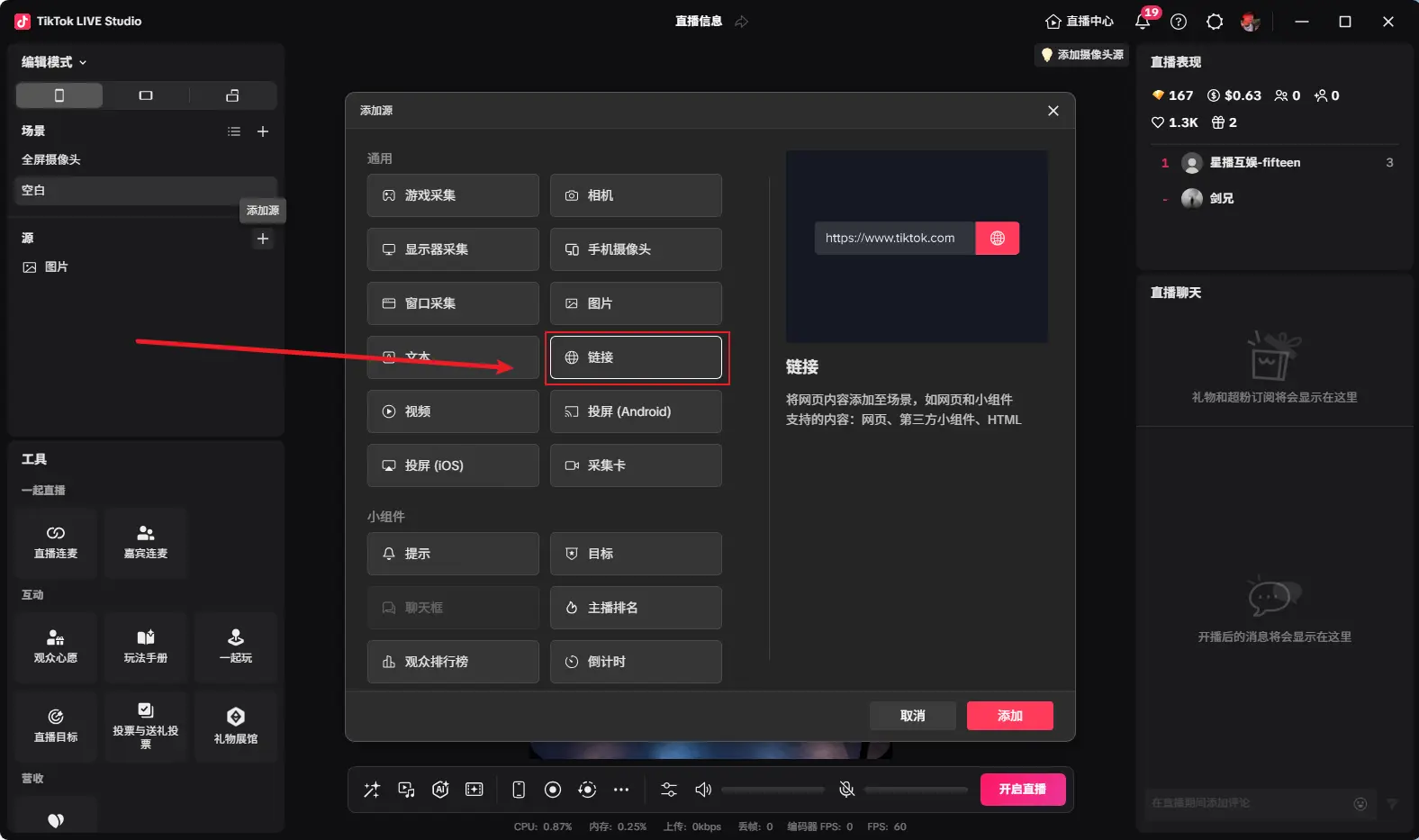Expand the 编辑模式 dropdown

pos(54,62)
